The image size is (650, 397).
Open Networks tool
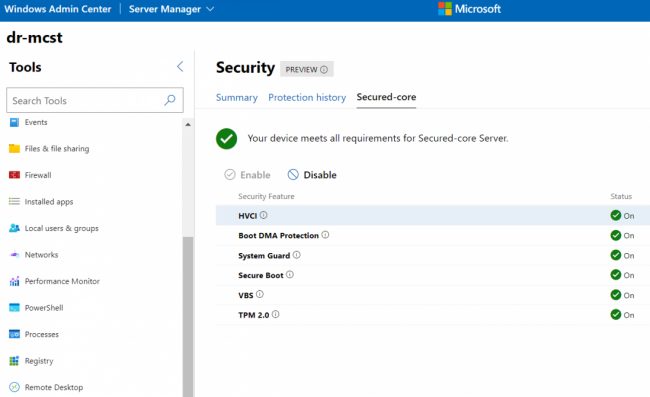[41, 255]
